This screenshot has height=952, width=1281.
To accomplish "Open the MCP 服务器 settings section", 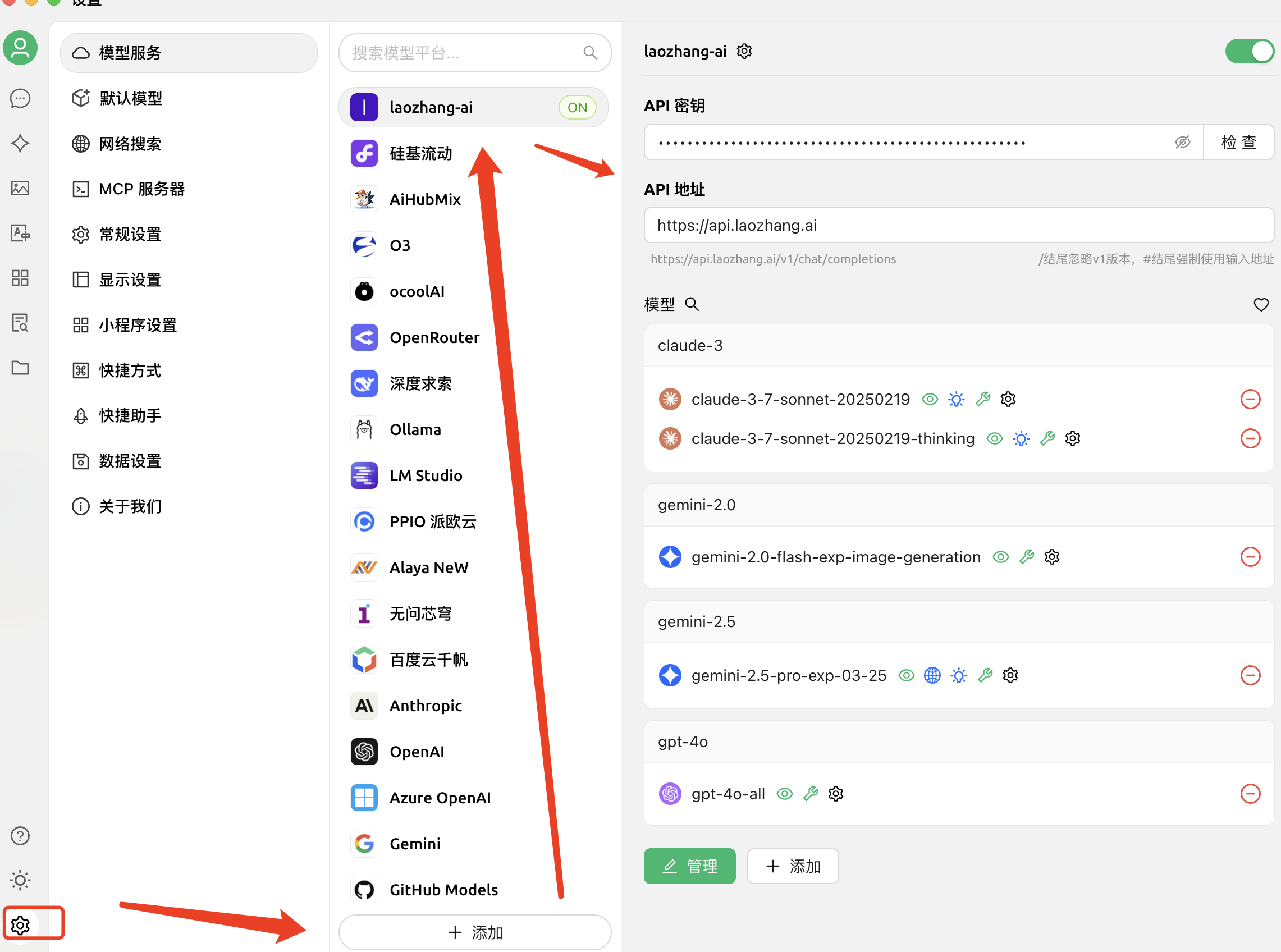I will click(x=143, y=189).
